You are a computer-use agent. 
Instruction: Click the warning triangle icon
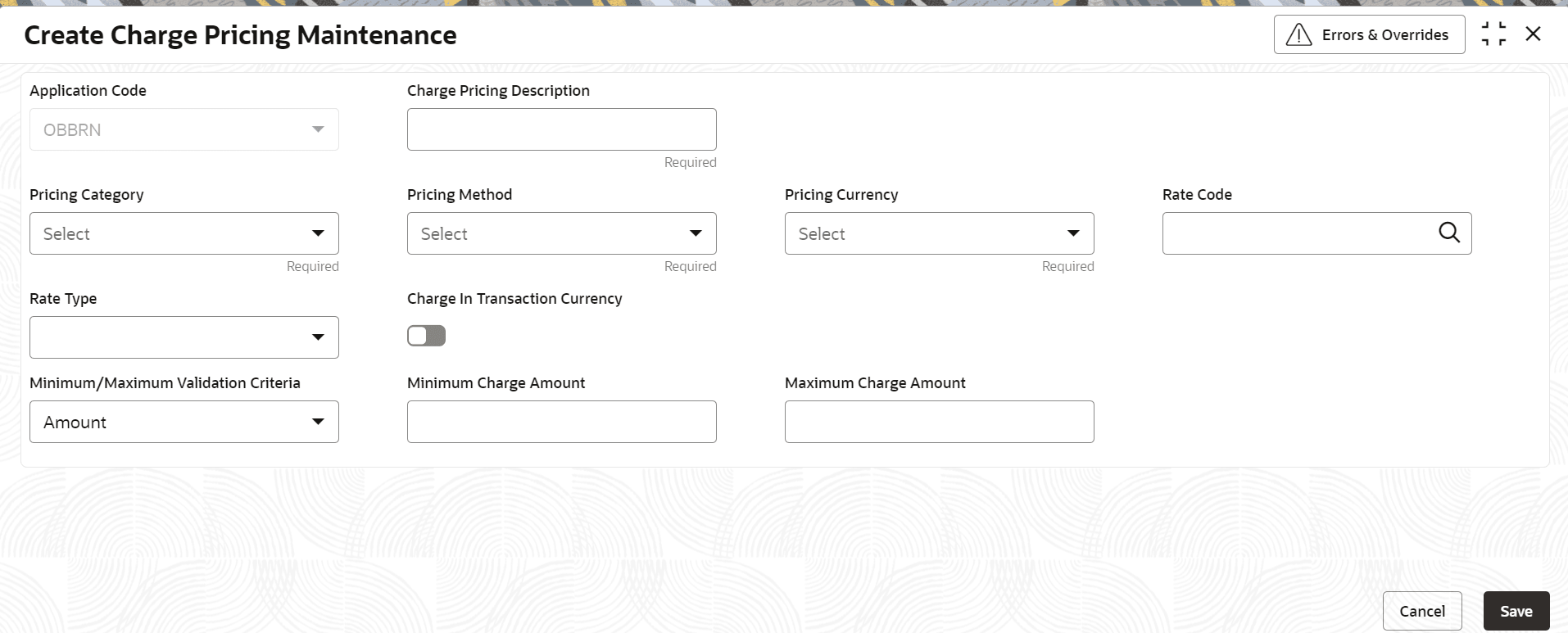1299,34
